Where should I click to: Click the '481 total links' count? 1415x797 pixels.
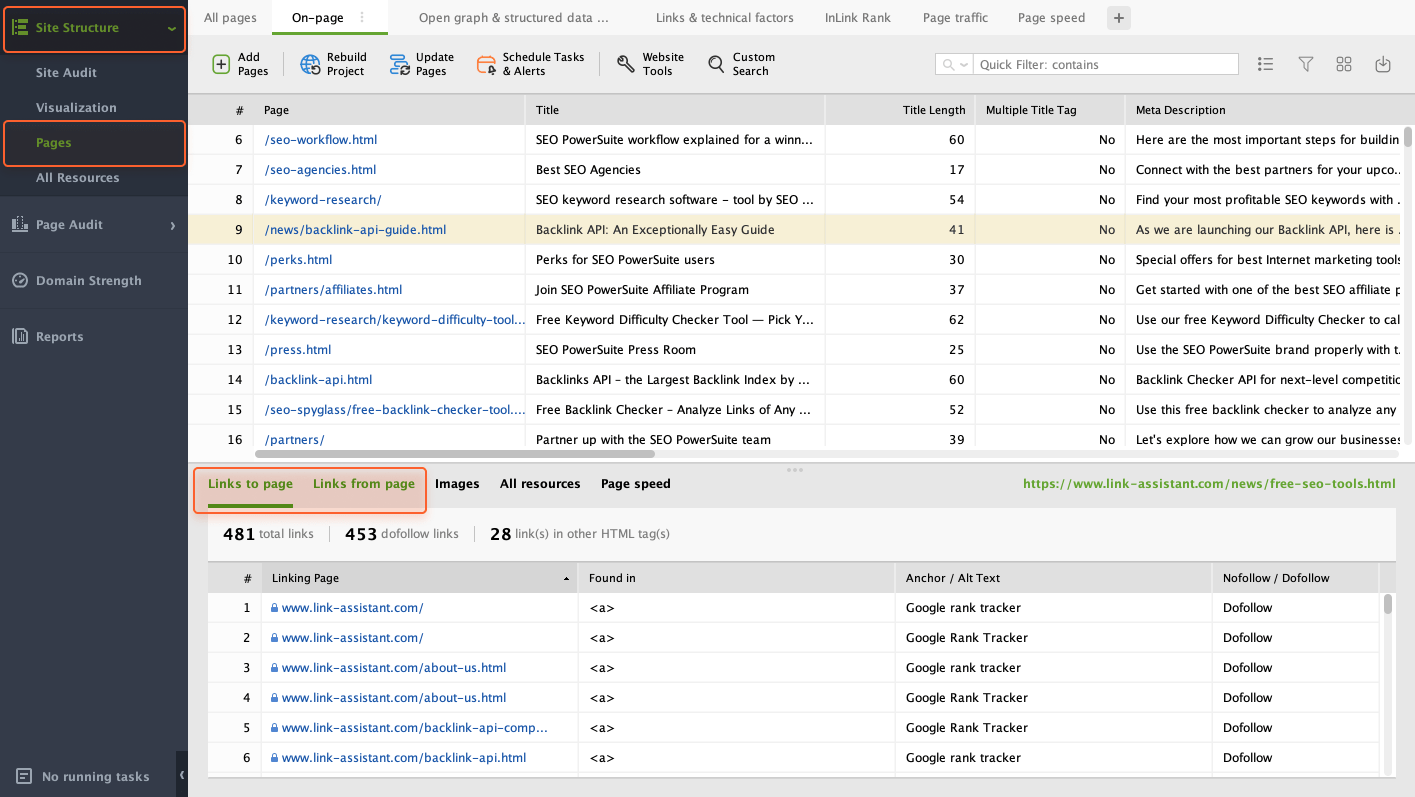(x=268, y=534)
